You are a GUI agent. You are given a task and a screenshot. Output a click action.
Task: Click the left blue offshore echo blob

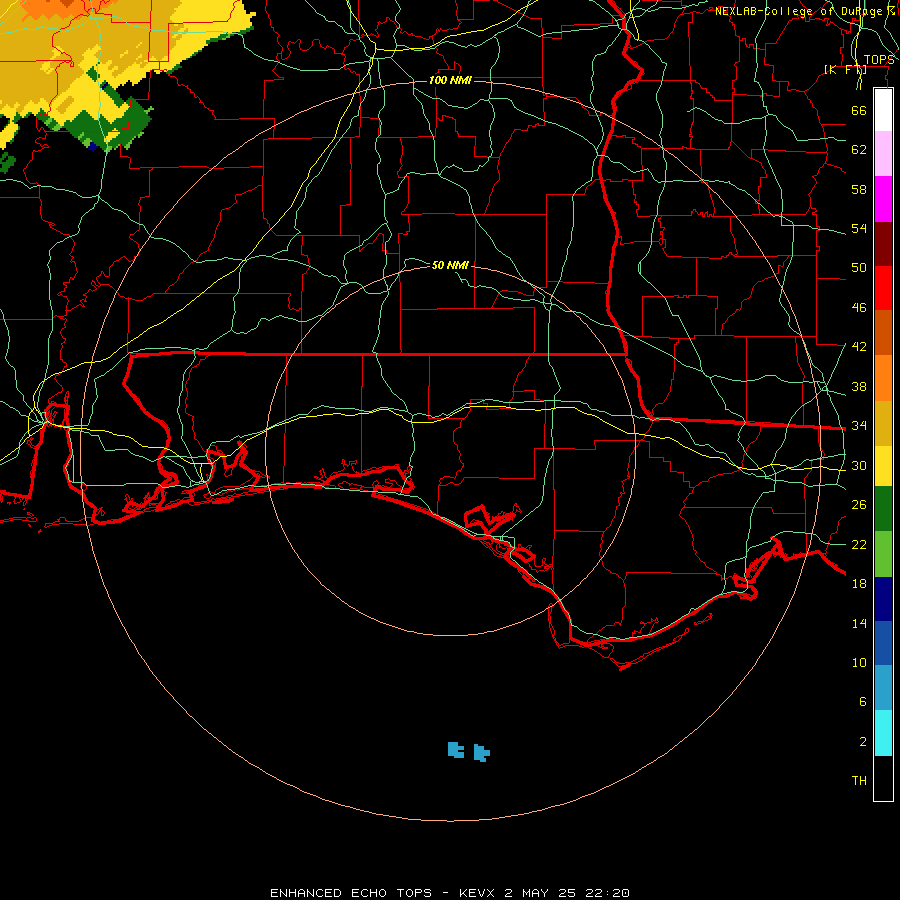456,750
